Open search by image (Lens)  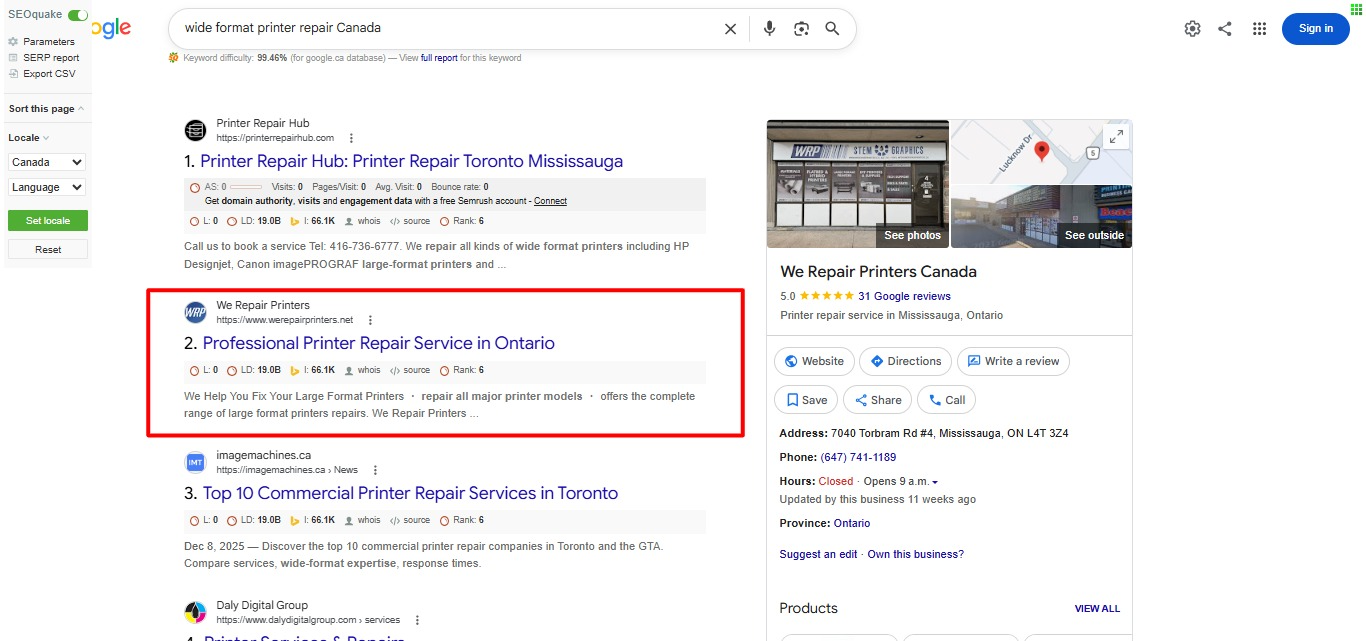tap(801, 29)
